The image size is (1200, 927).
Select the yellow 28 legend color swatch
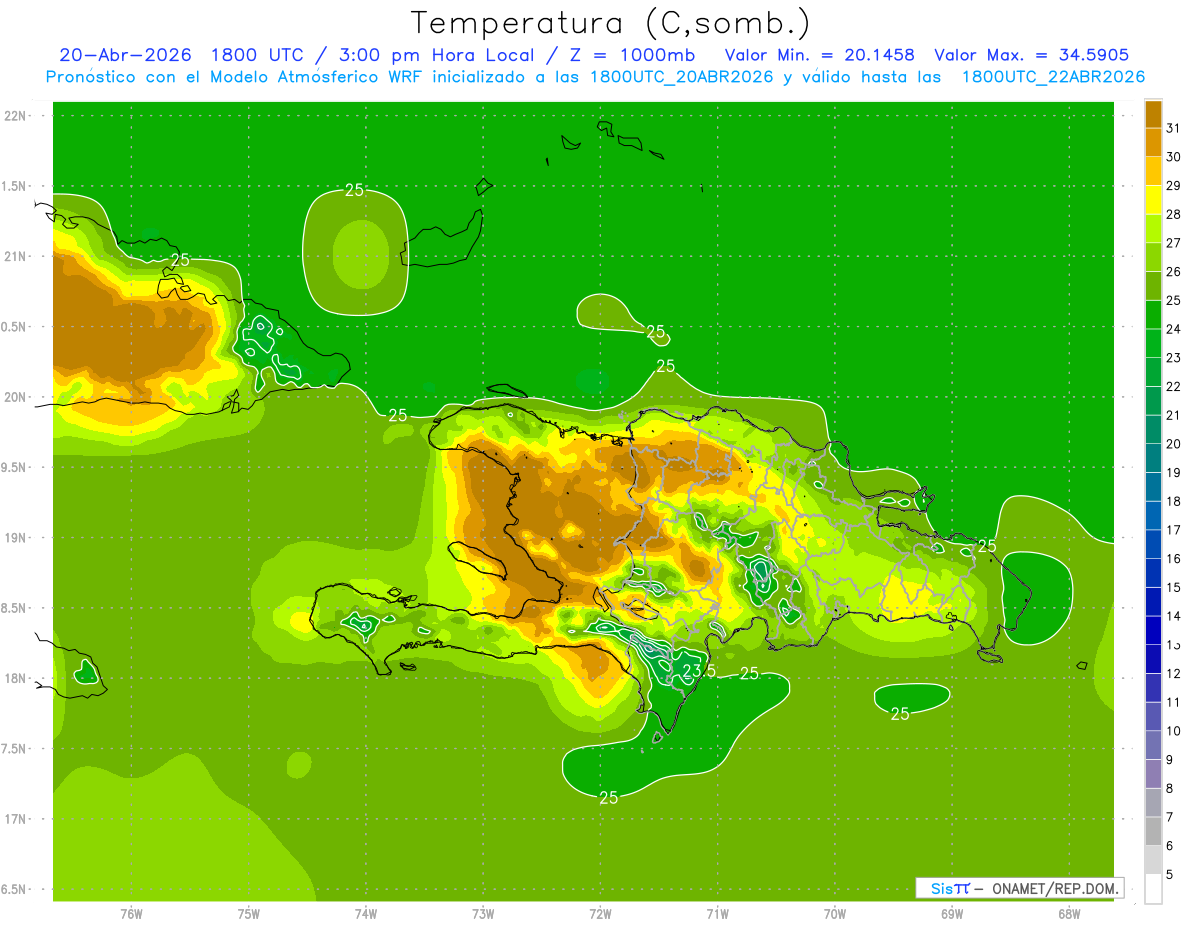[1153, 200]
